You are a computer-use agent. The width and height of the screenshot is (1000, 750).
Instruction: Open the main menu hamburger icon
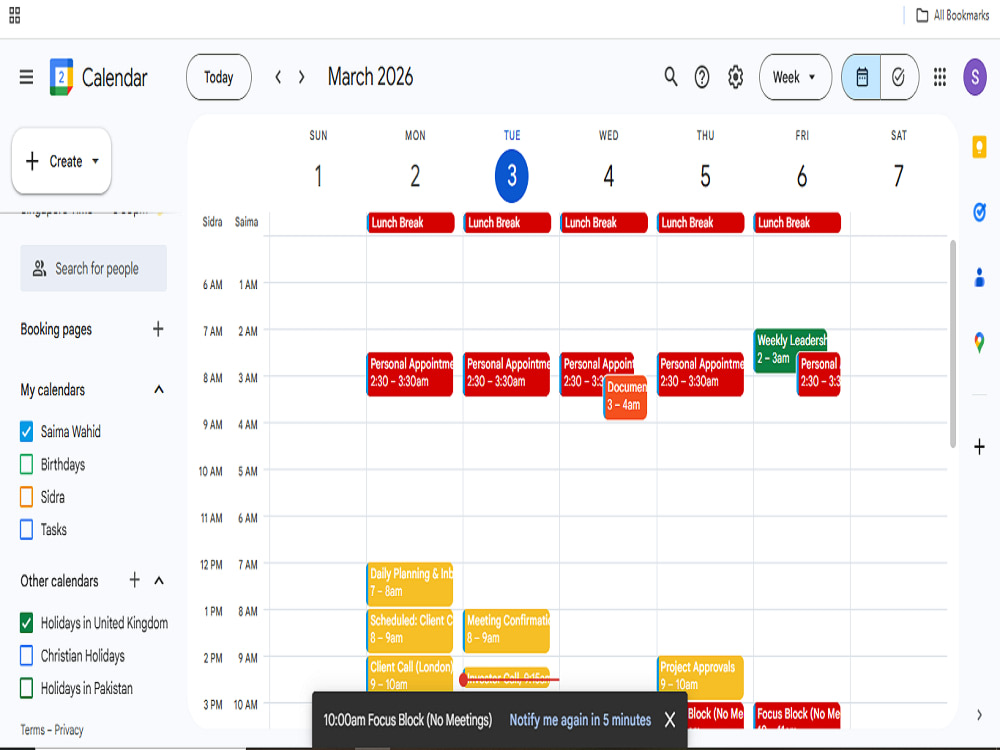tap(26, 78)
